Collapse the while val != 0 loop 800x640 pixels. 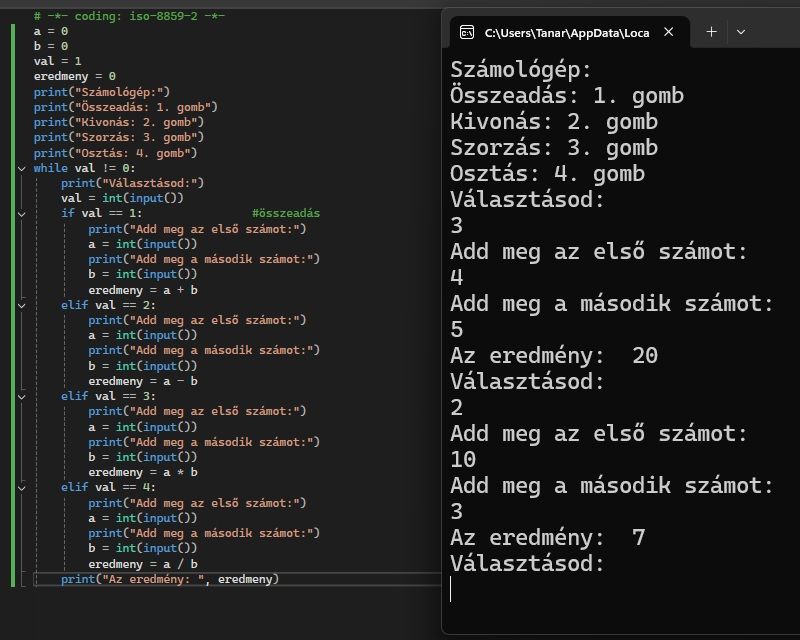click(23, 168)
